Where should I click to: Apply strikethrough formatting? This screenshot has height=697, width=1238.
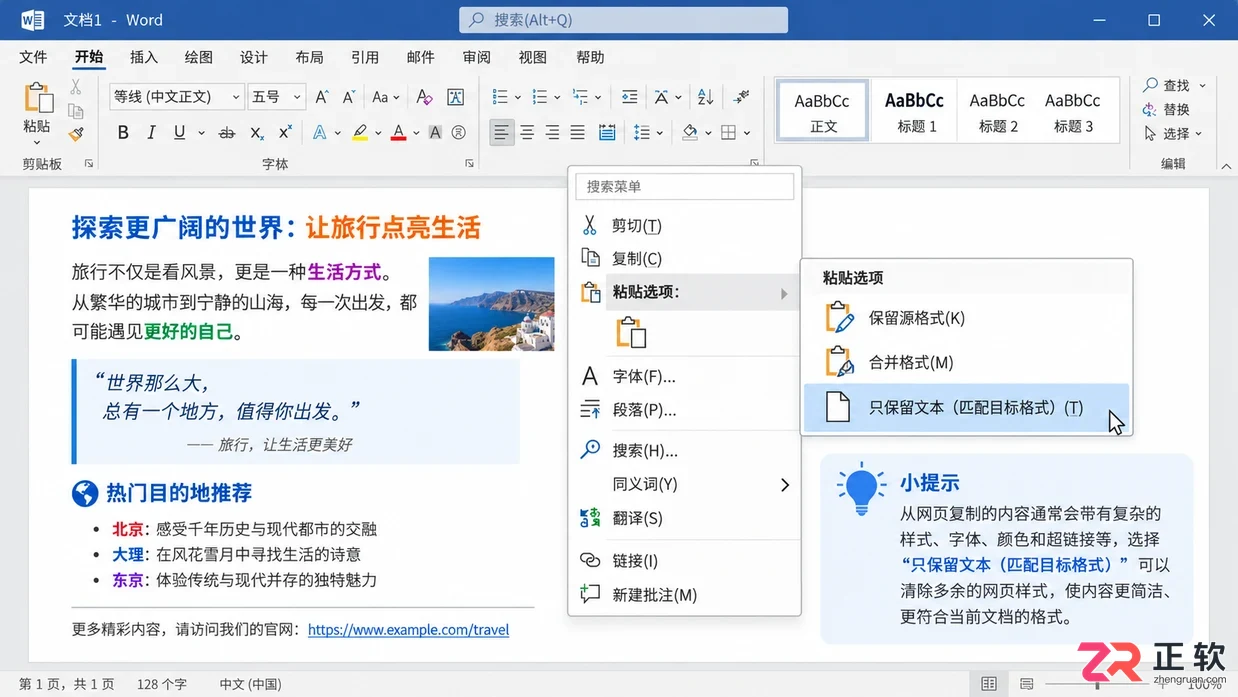coord(226,132)
